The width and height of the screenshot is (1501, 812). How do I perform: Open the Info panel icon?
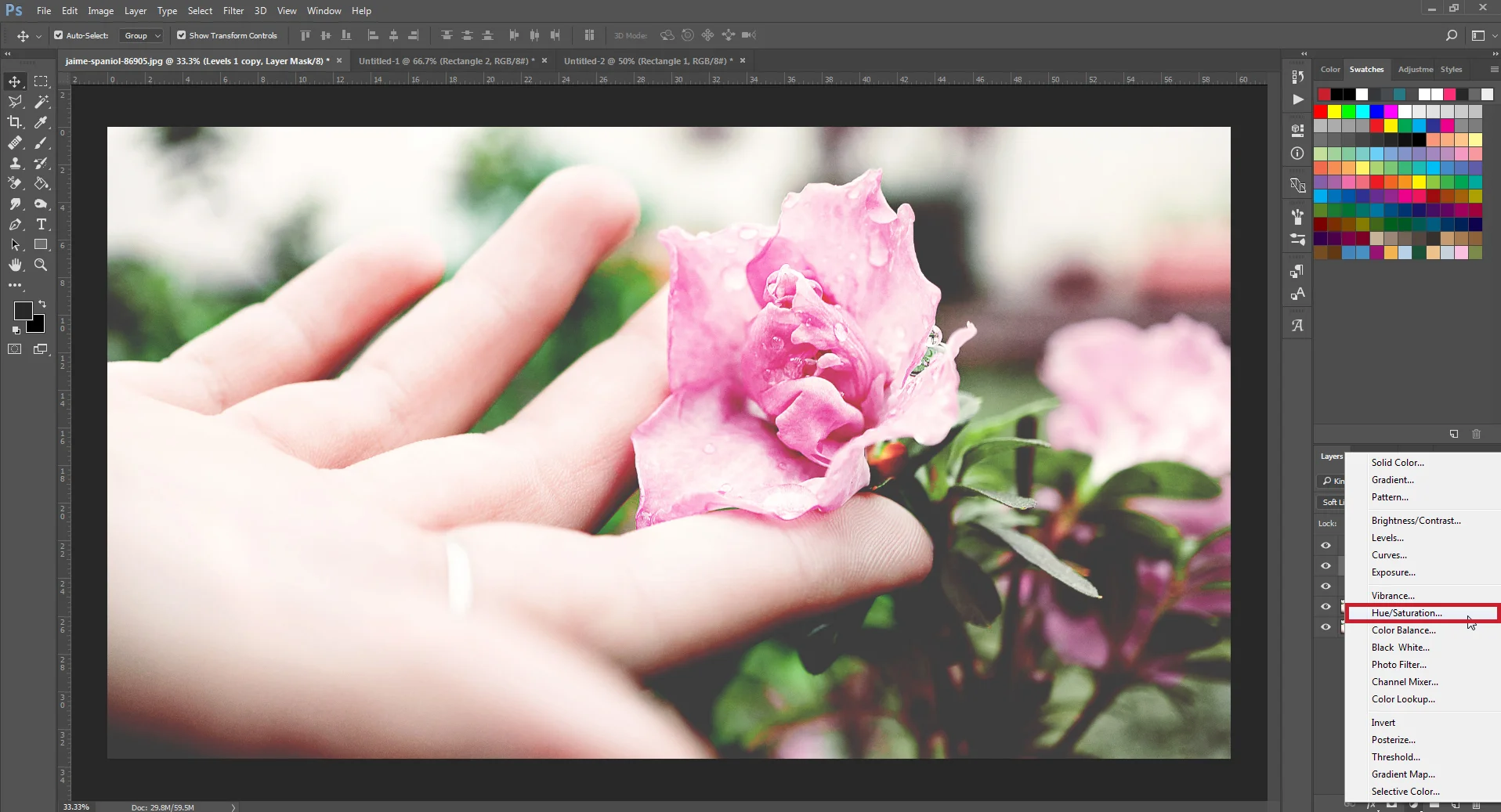tap(1297, 153)
